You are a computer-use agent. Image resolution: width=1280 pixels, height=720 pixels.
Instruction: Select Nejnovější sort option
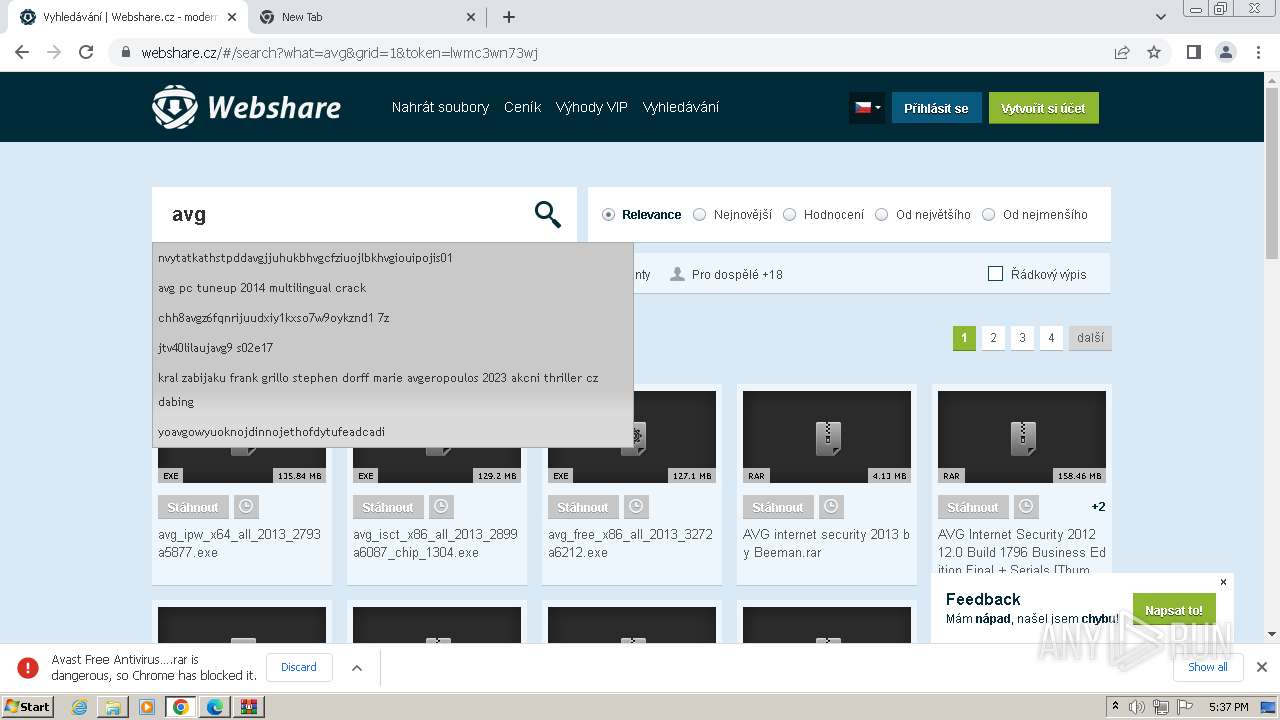tap(700, 215)
